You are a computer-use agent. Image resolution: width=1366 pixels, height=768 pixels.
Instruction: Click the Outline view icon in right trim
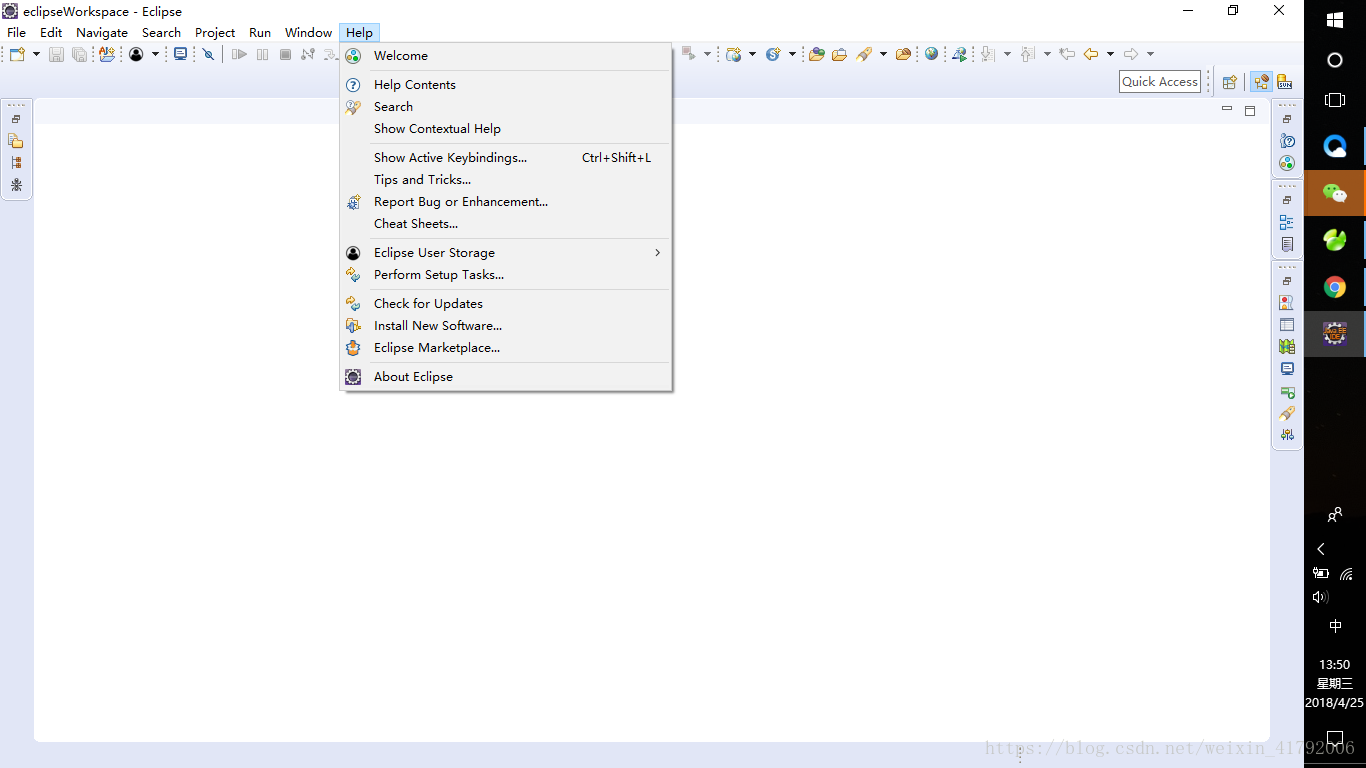point(1287,222)
